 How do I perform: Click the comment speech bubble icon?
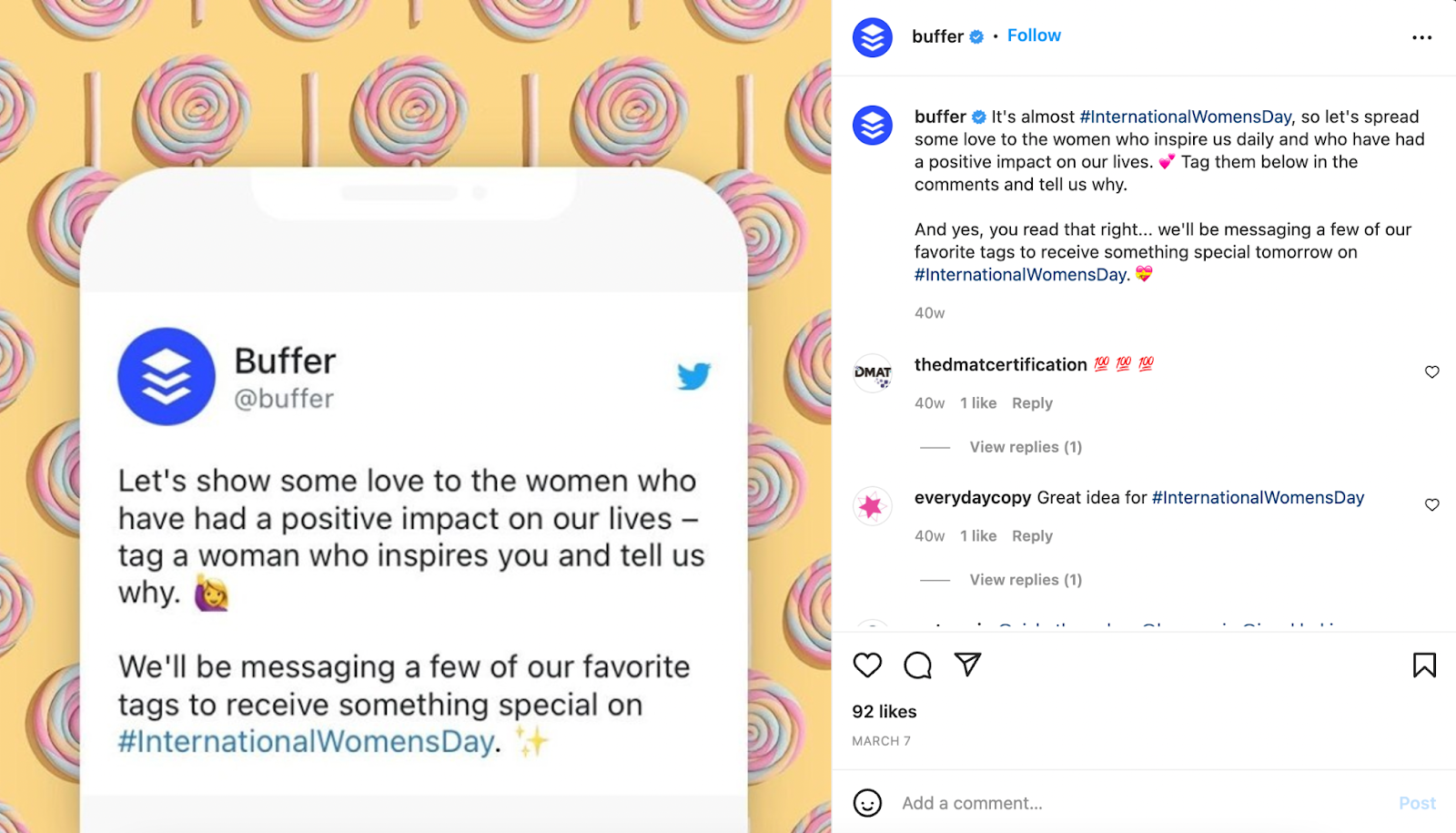(x=917, y=665)
